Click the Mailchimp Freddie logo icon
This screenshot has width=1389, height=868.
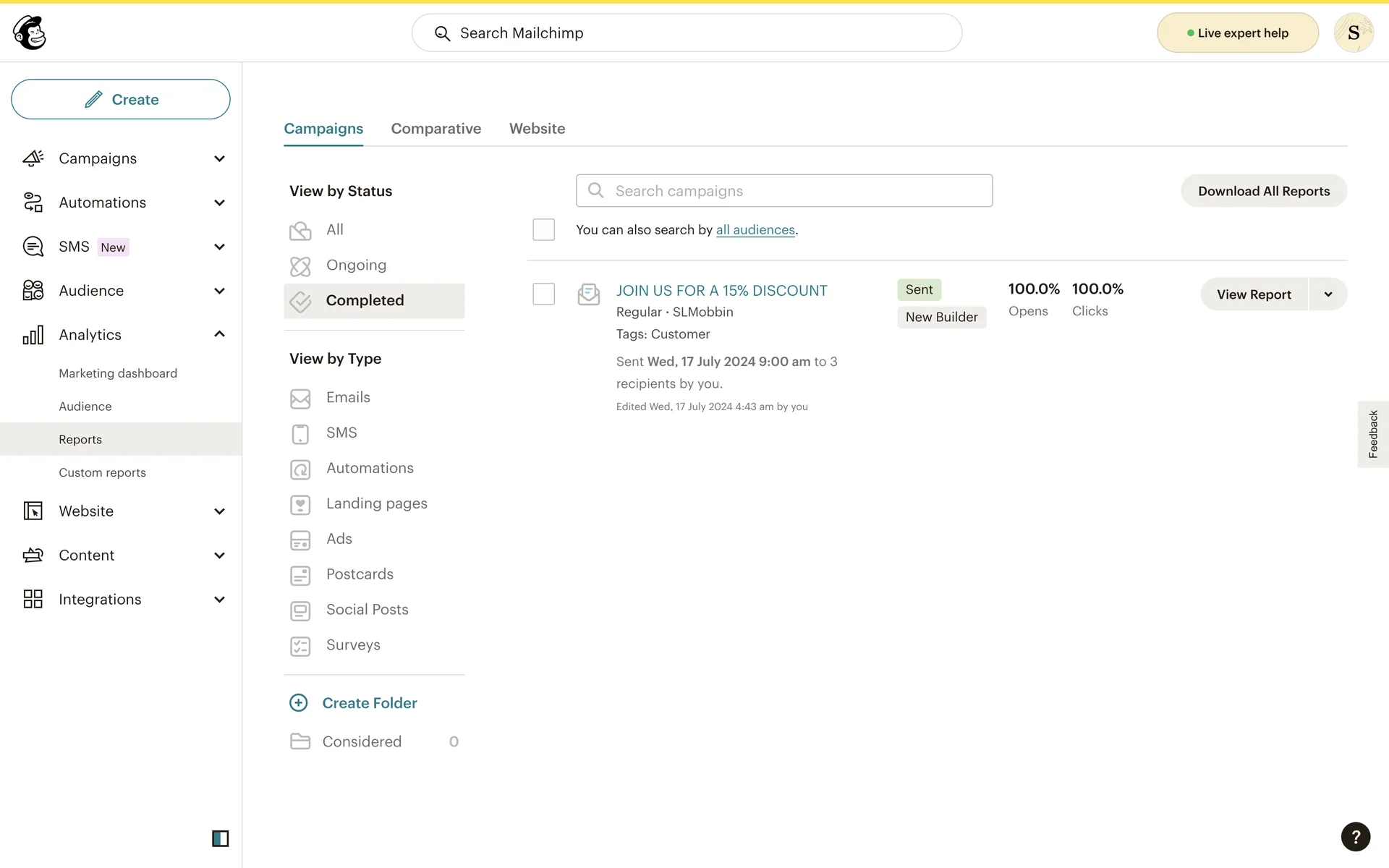(30, 33)
